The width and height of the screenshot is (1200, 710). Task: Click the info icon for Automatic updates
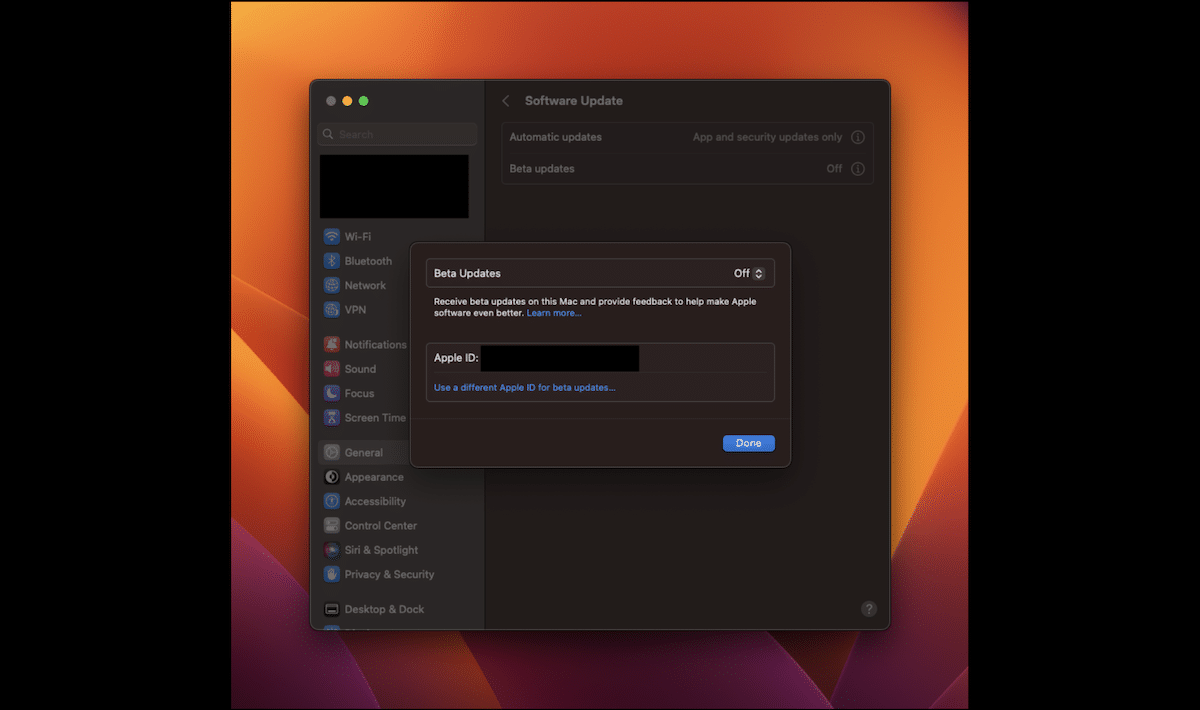858,137
